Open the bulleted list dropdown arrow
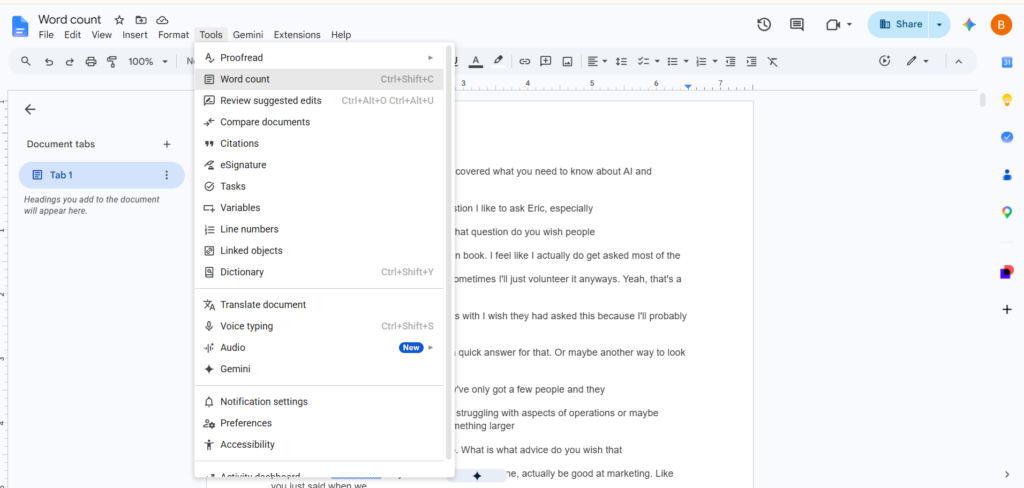 (686, 61)
